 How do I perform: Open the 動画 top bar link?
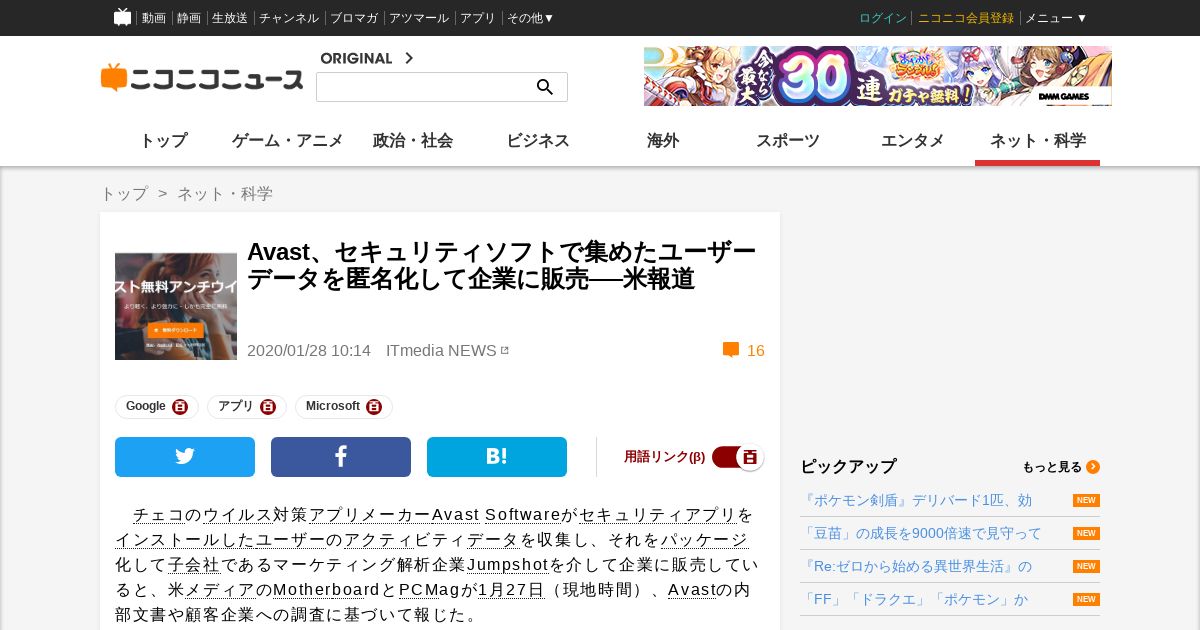(x=154, y=18)
